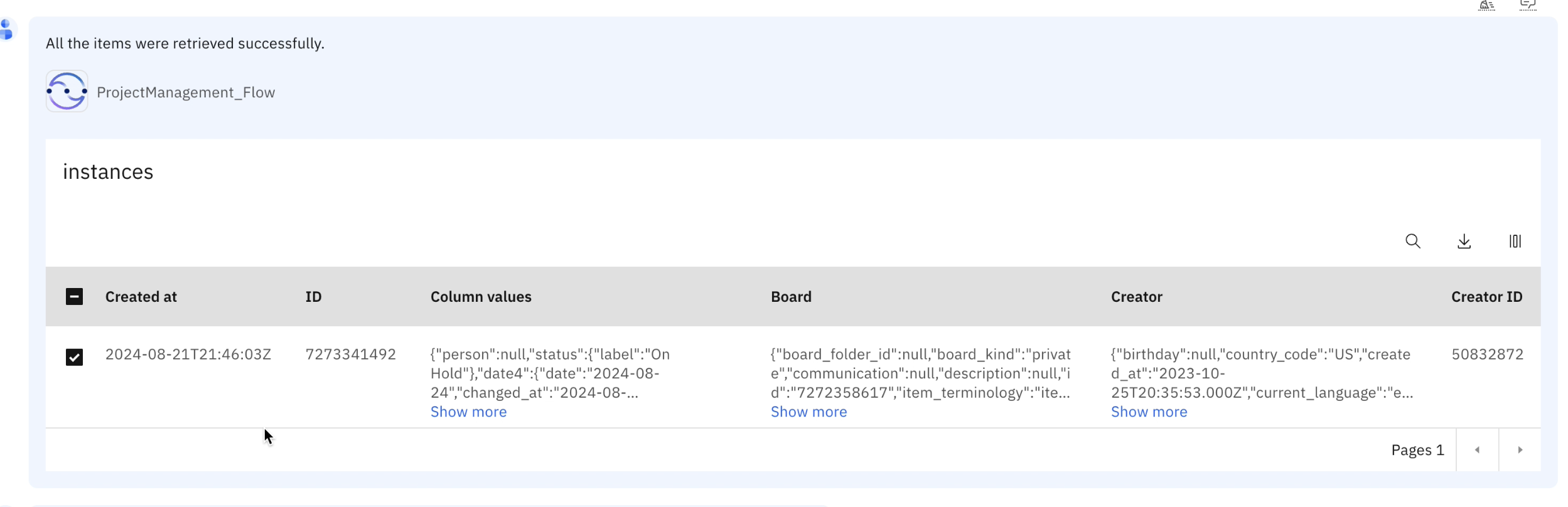
Task: Toggle the select-all checkbox in table header
Action: pyautogui.click(x=74, y=297)
